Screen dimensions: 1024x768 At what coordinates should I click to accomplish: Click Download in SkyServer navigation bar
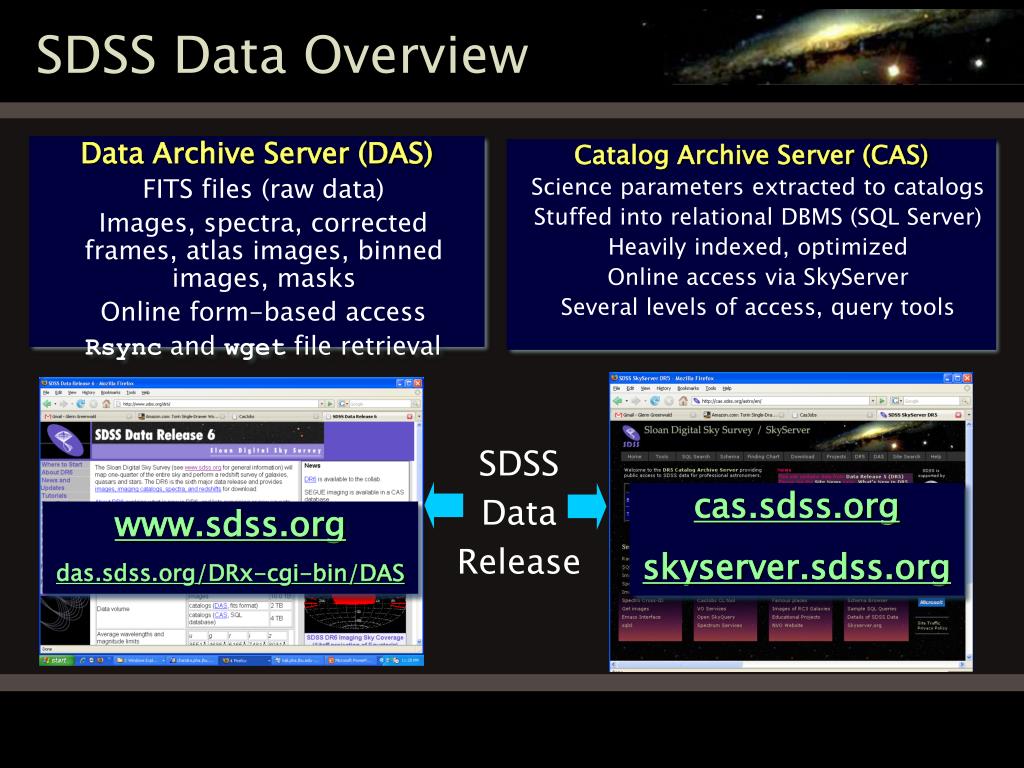(803, 456)
